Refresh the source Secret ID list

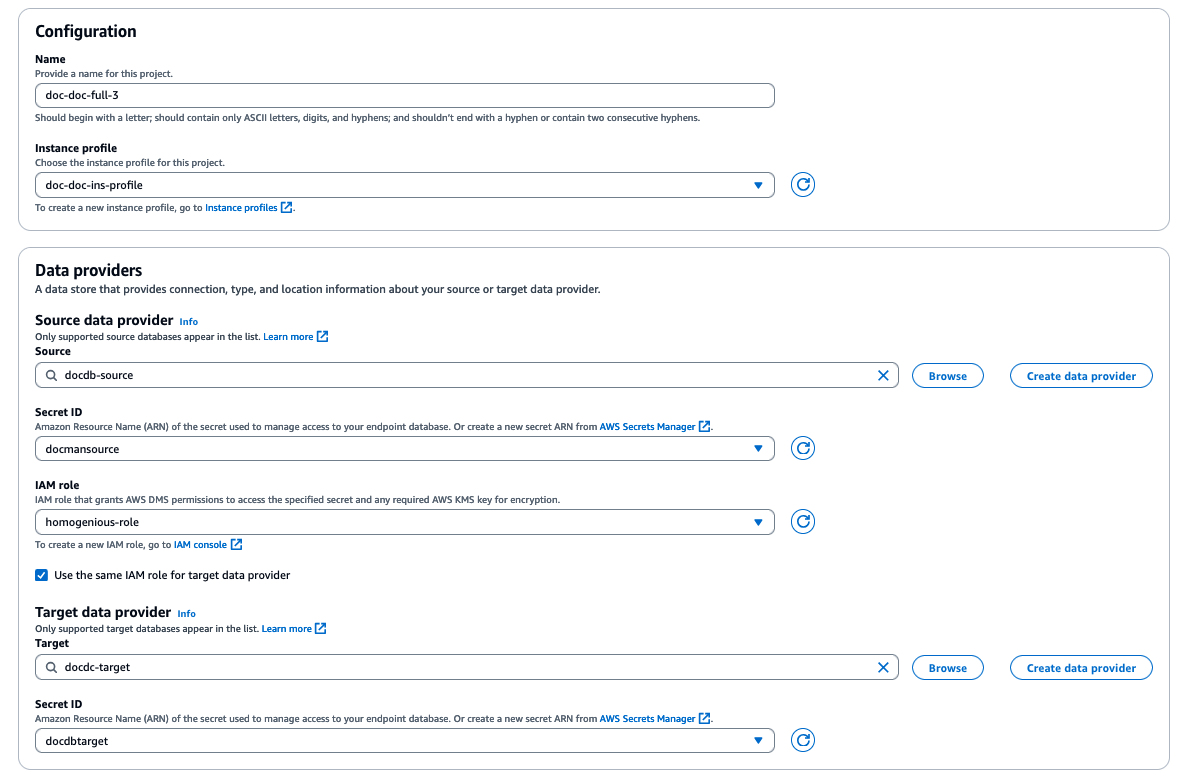coord(802,449)
